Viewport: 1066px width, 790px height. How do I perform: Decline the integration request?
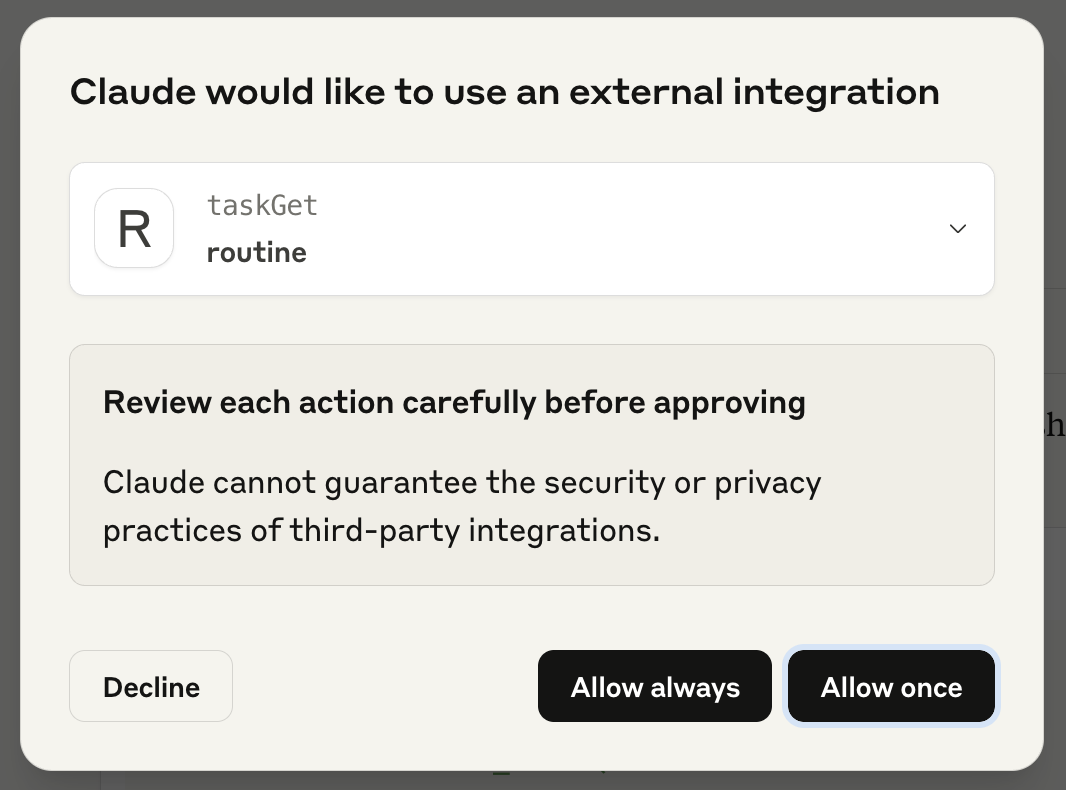(151, 686)
